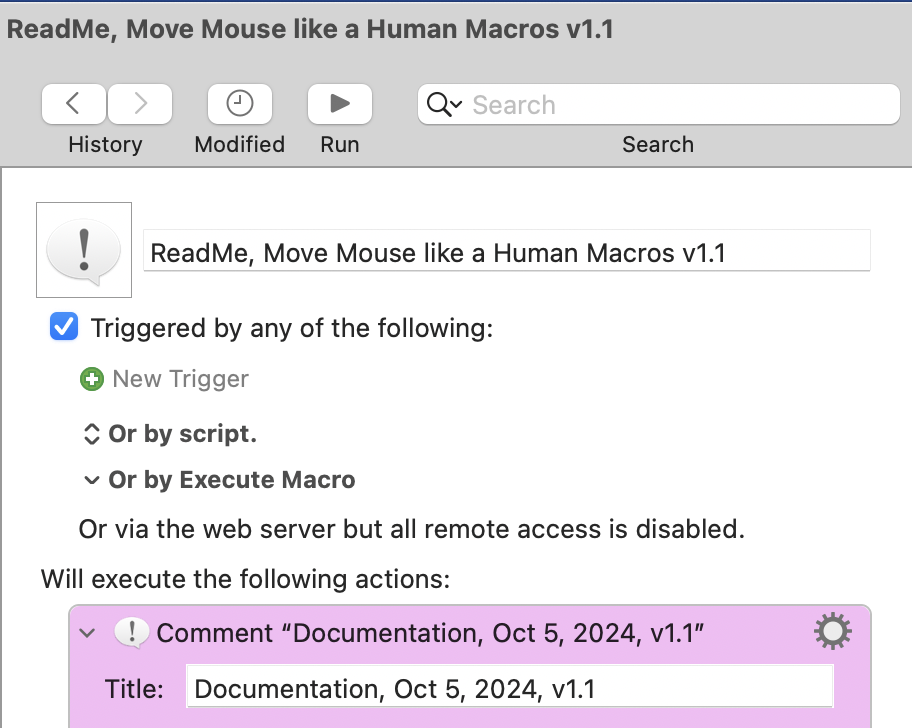Screen dimensions: 912x728
Task: Uncheck "Triggered by any of the following"
Action: click(65, 327)
